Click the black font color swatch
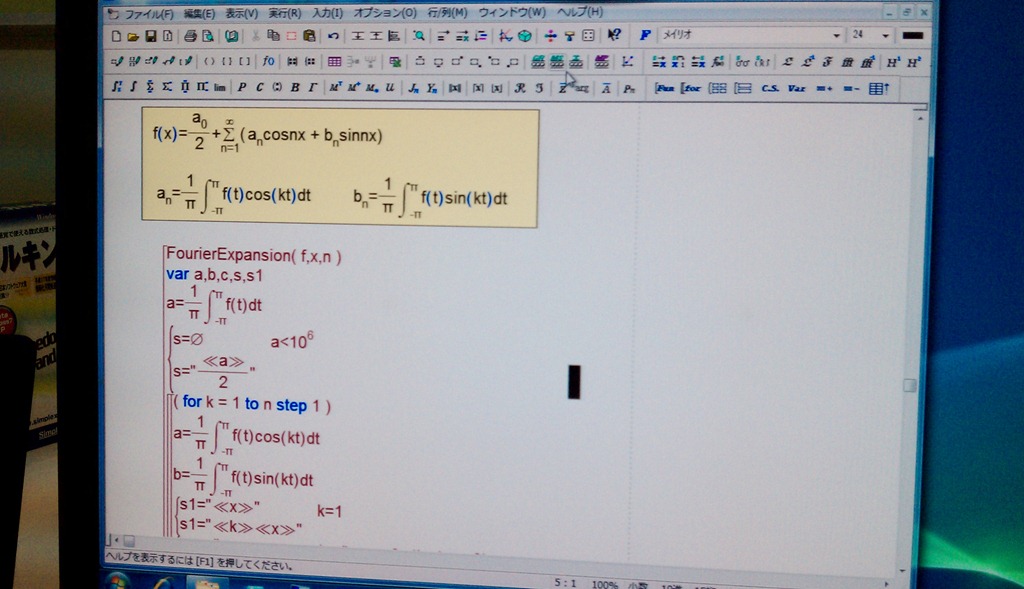 coord(912,35)
